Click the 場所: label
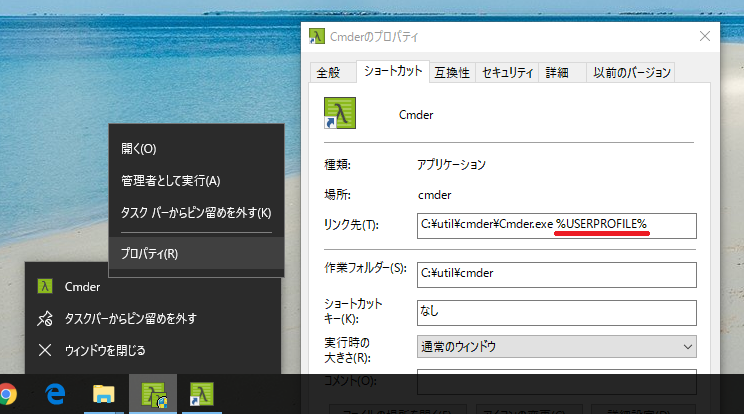 coord(337,194)
